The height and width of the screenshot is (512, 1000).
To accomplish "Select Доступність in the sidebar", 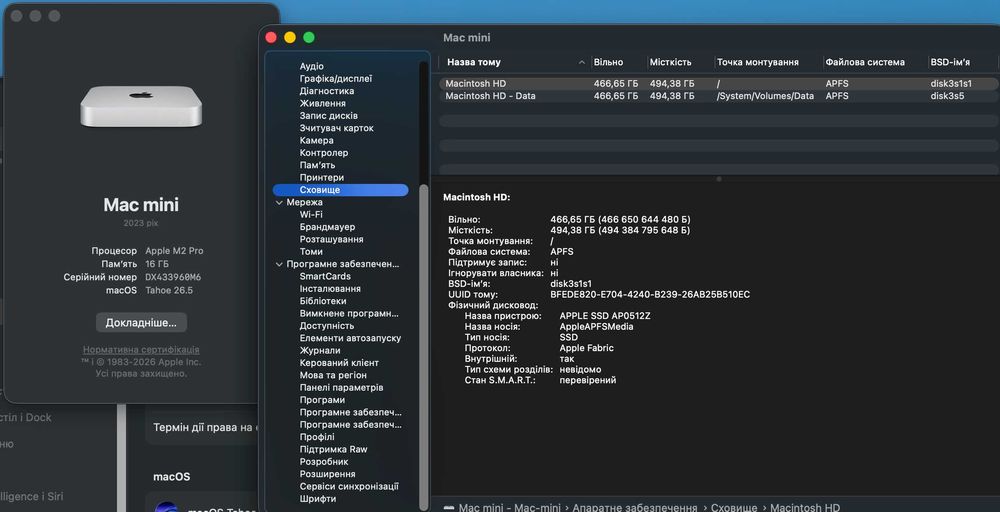I will coord(327,326).
